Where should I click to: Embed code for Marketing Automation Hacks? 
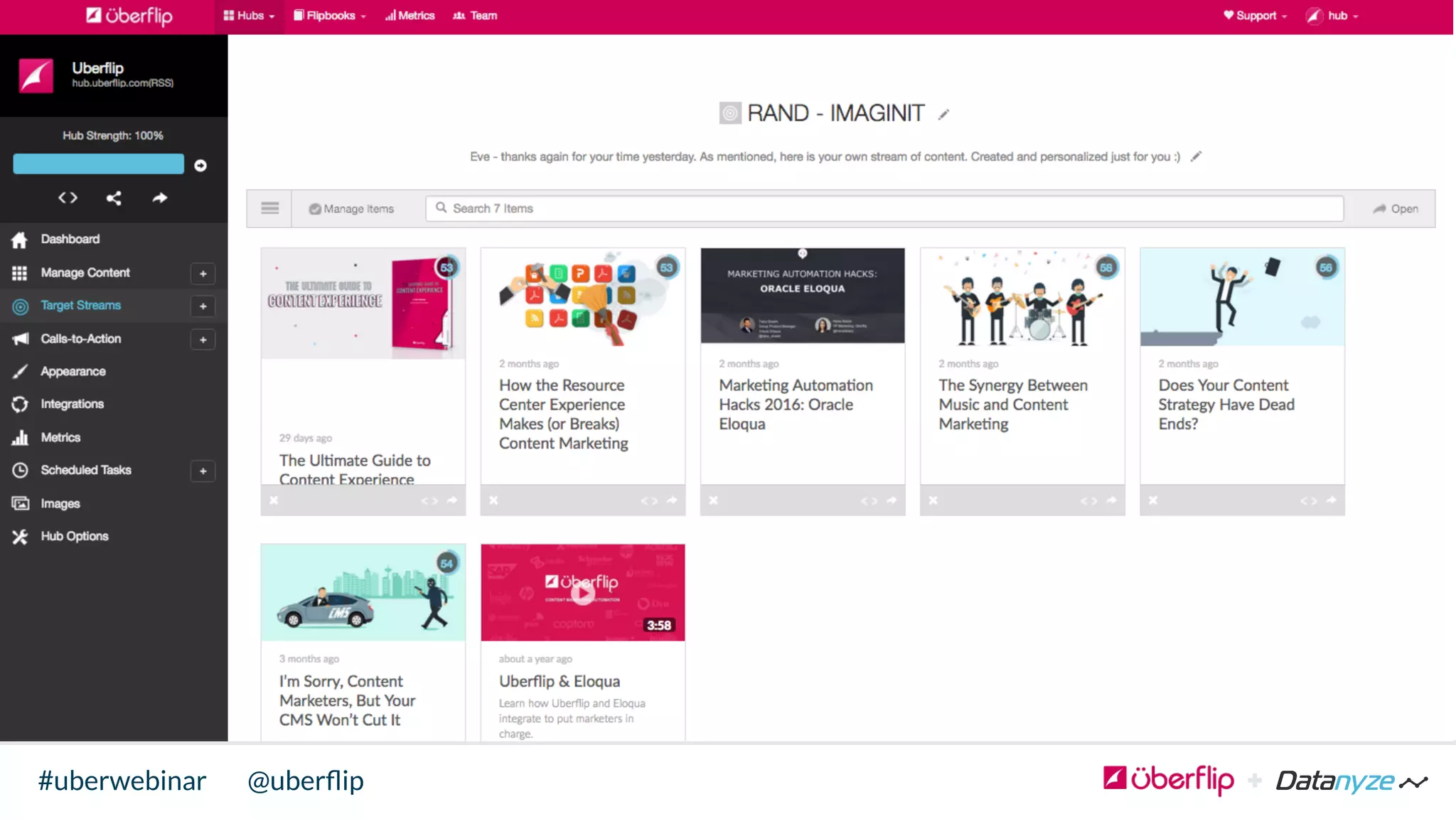coord(869,500)
